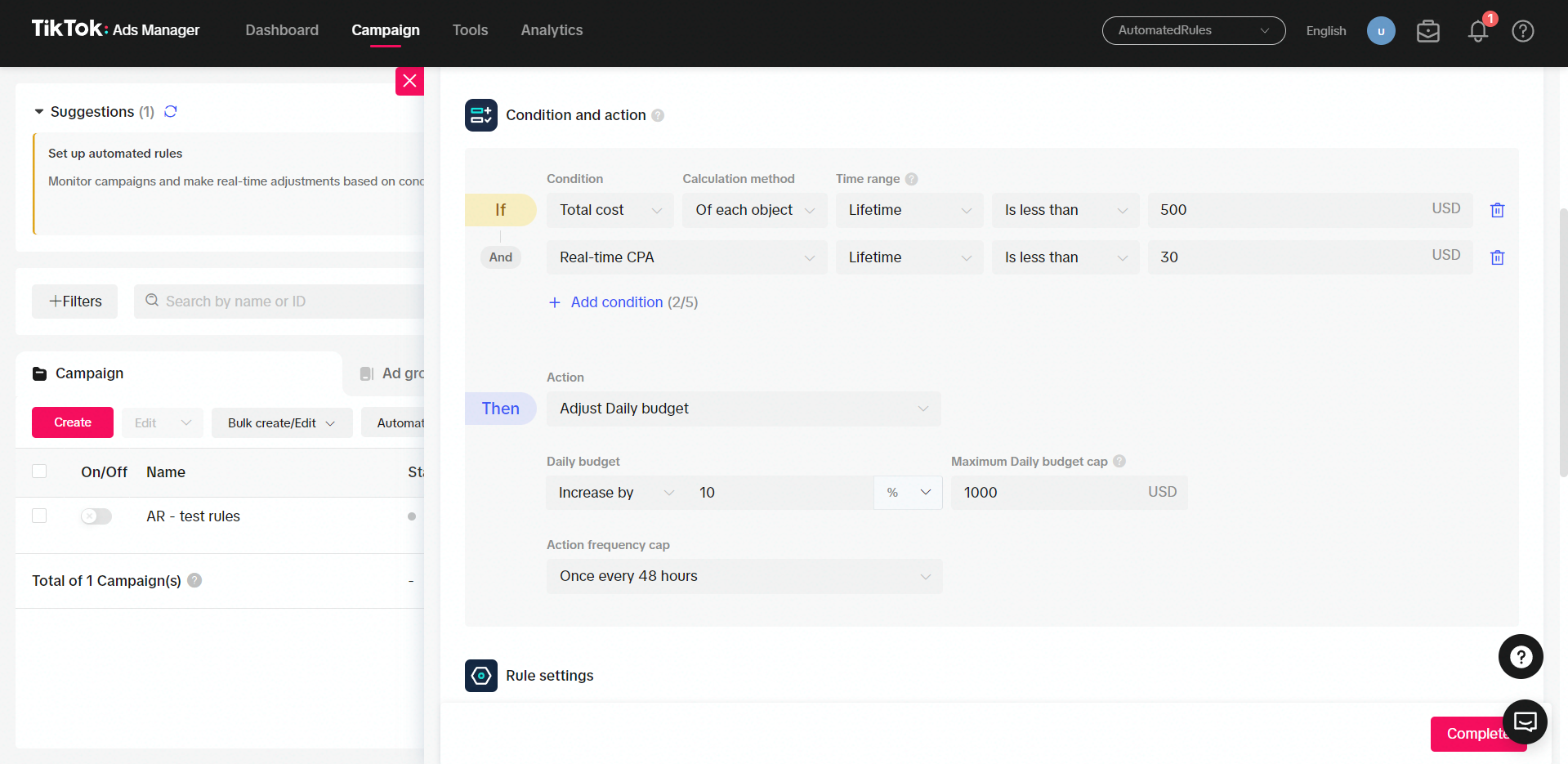This screenshot has width=1568, height=764.
Task: Refresh the Suggestions list
Action: point(171,111)
